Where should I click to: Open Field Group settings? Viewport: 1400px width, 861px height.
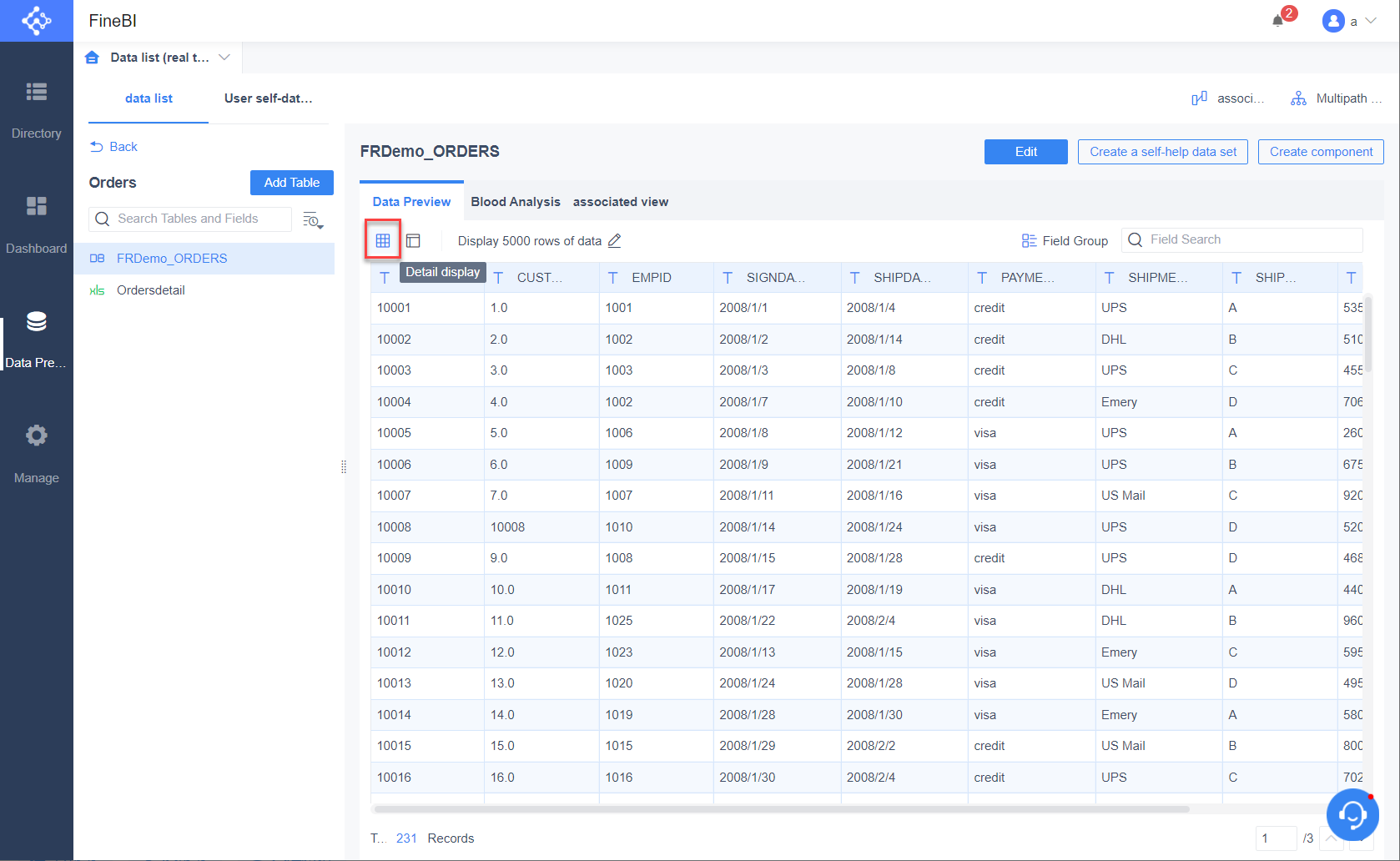pyautogui.click(x=1065, y=240)
